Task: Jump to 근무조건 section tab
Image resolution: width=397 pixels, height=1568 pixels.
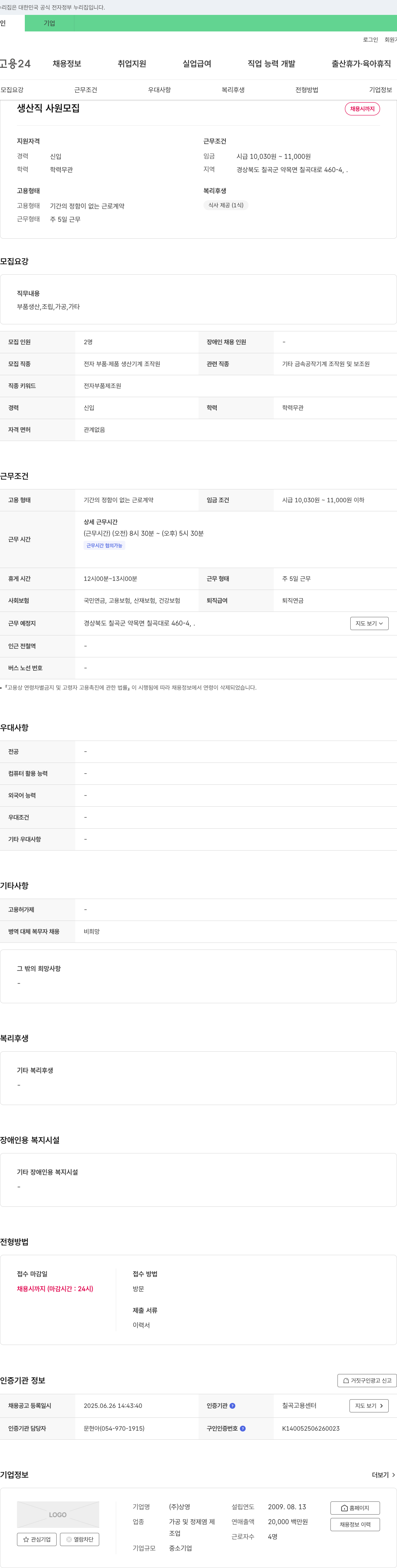Action: [86, 90]
